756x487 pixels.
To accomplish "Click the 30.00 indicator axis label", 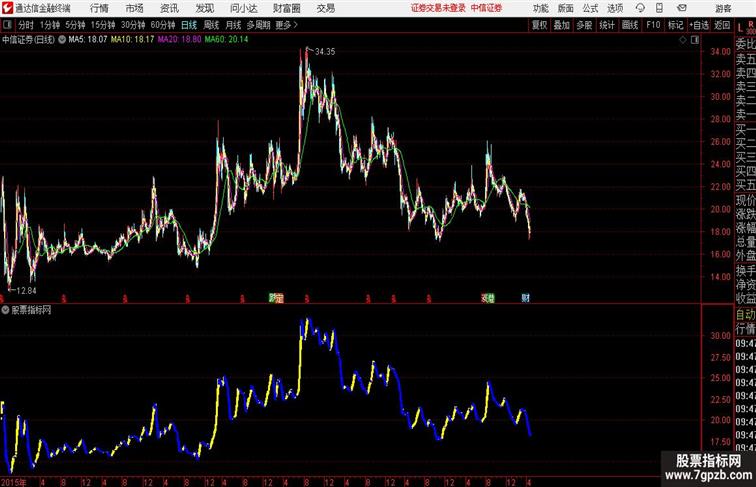I will pyautogui.click(x=720, y=336).
